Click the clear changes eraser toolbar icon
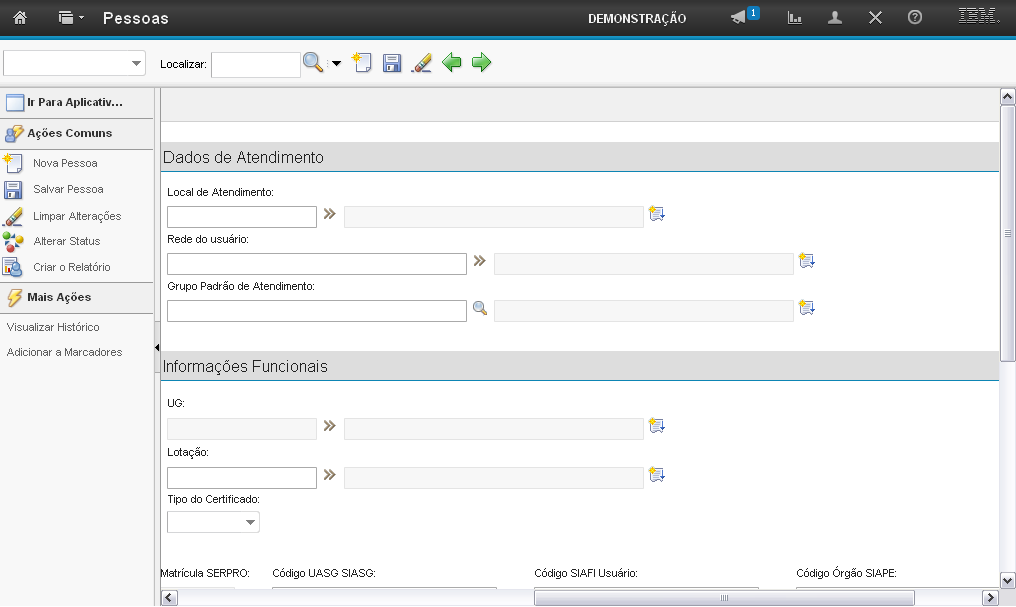The height and width of the screenshot is (607, 1016). [422, 63]
